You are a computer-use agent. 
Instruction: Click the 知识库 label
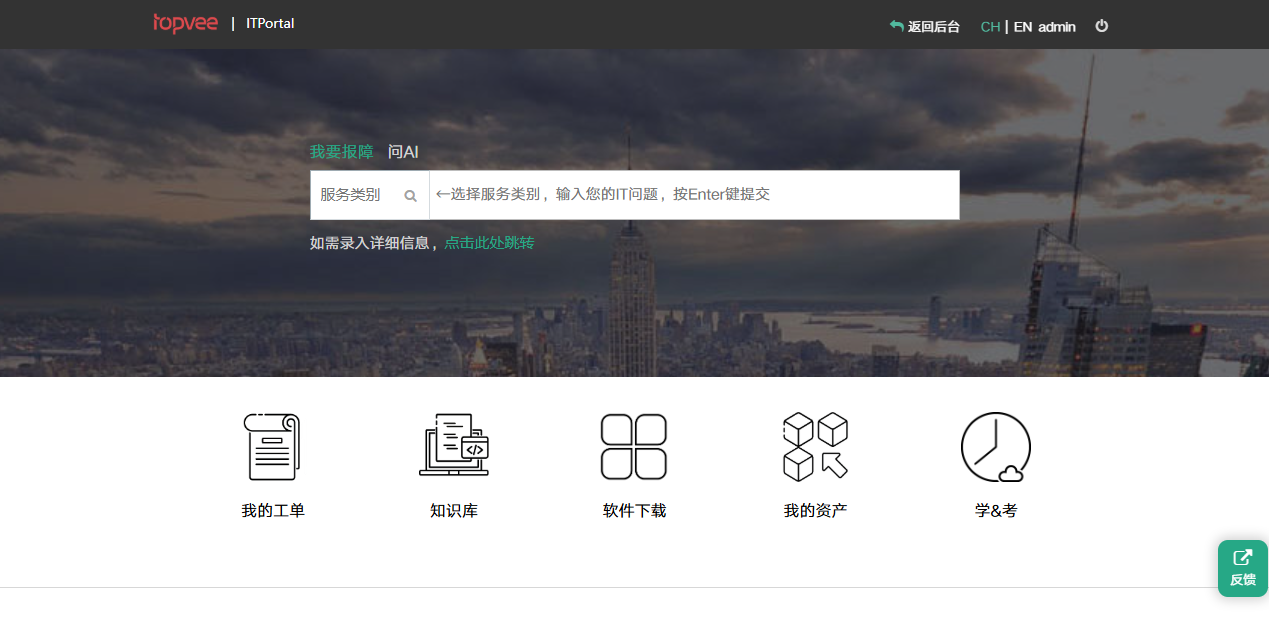coord(454,511)
